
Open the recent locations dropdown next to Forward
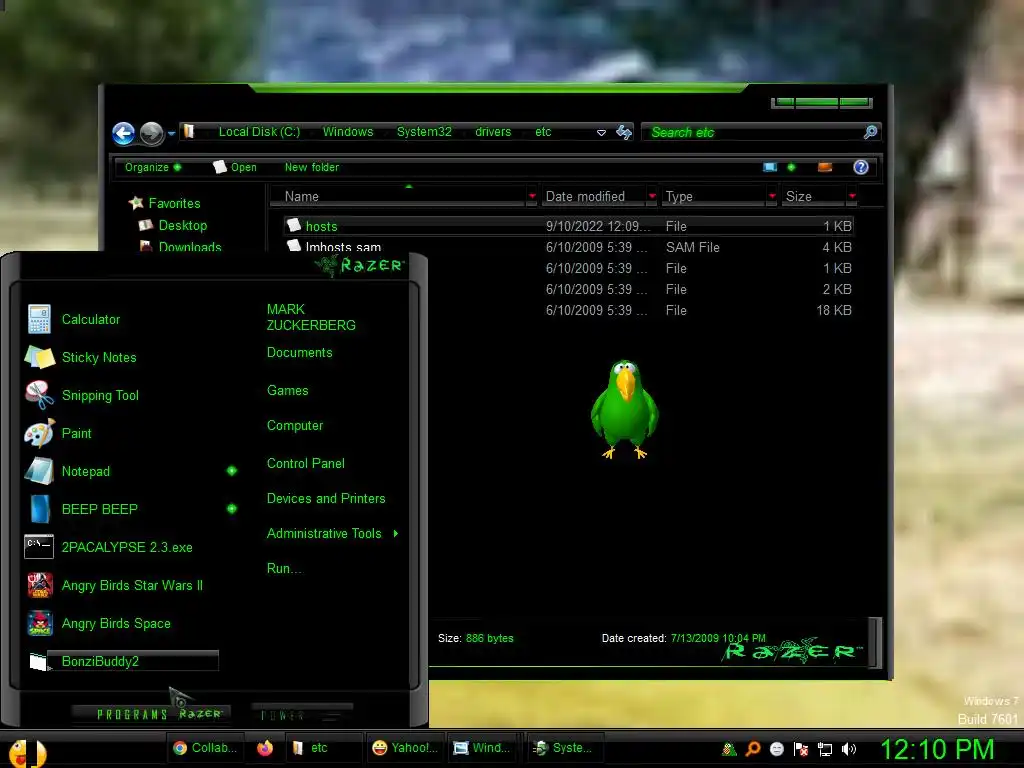coord(171,134)
